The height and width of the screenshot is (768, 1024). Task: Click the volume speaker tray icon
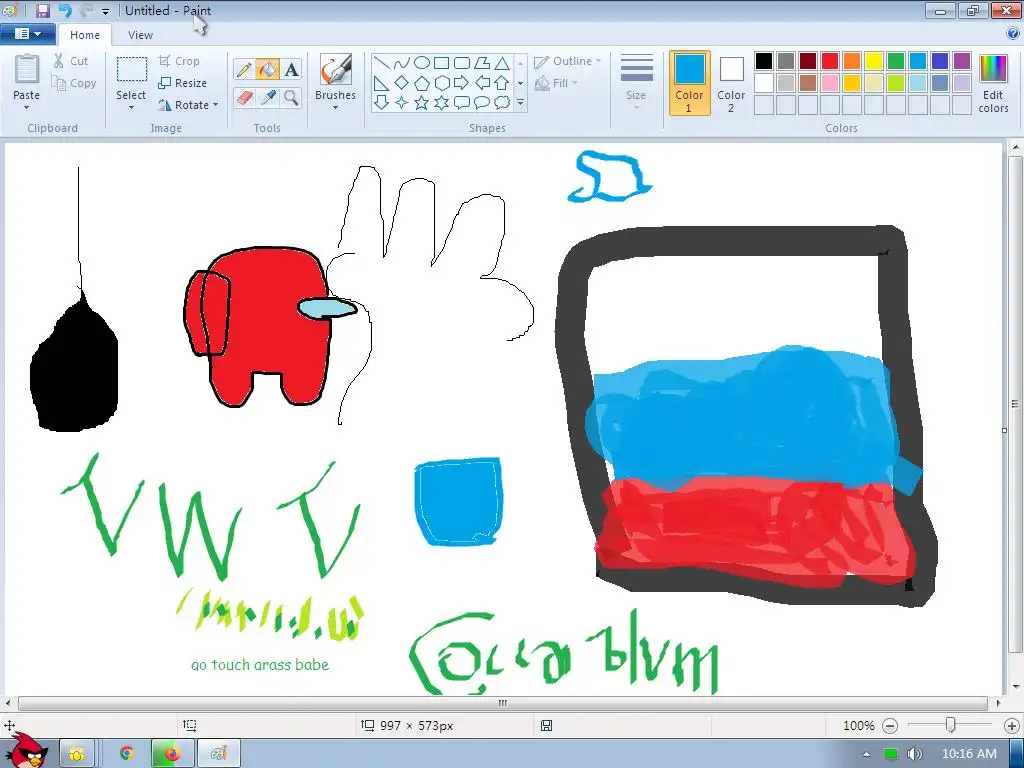tap(914, 754)
